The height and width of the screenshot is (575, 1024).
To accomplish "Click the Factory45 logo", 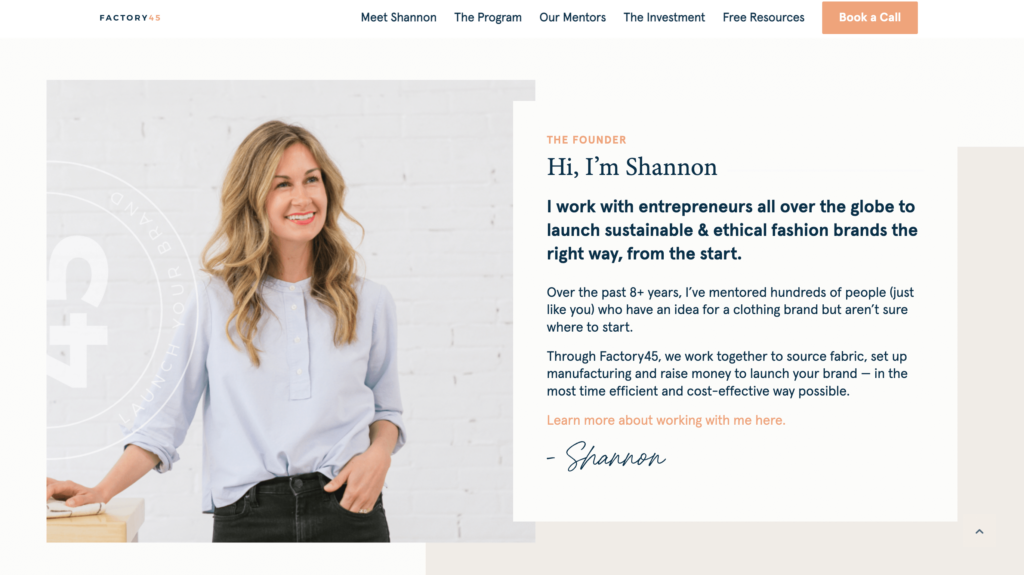I will click(130, 18).
